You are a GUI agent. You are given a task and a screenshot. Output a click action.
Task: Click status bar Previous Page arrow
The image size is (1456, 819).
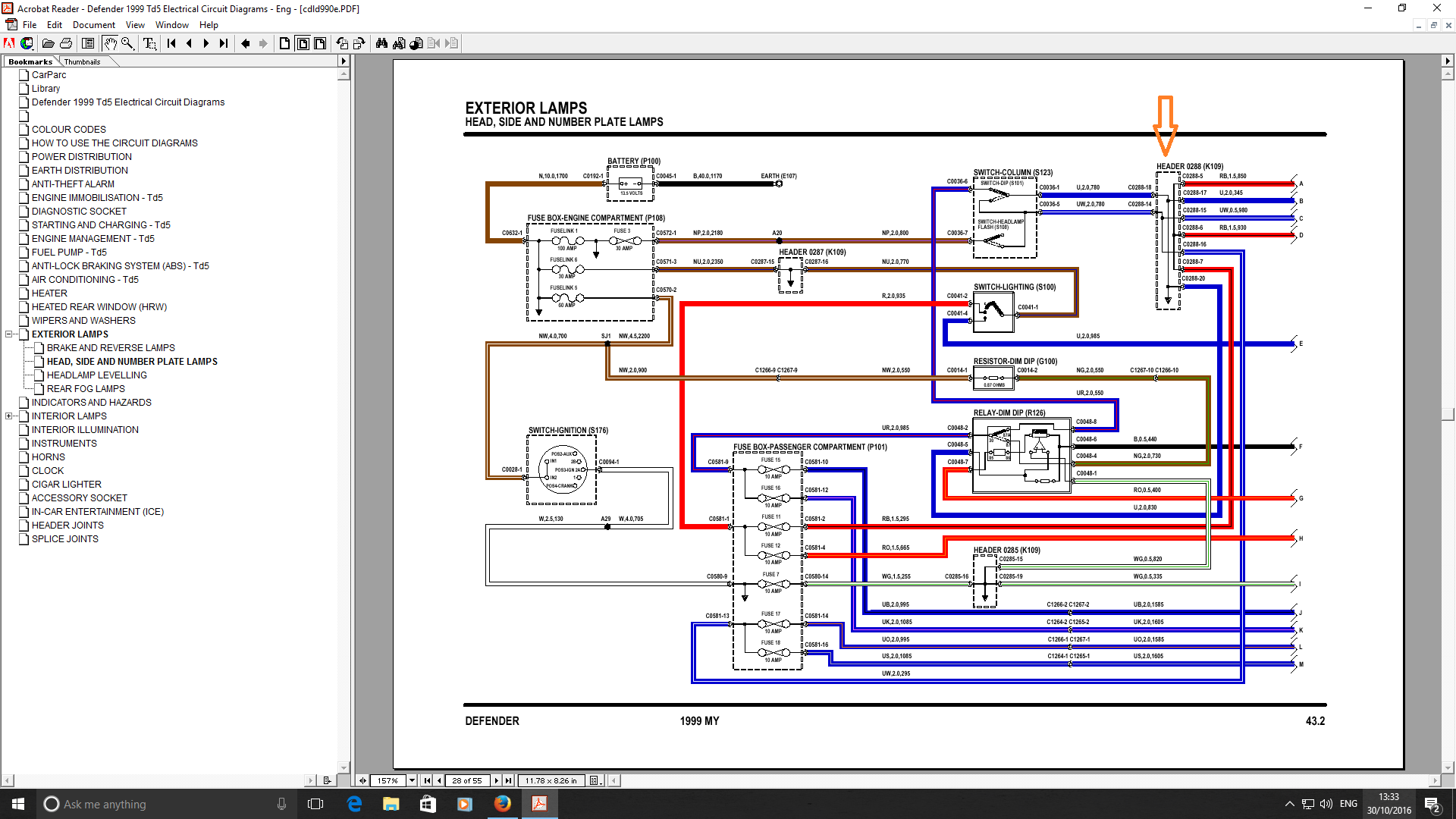[x=438, y=780]
